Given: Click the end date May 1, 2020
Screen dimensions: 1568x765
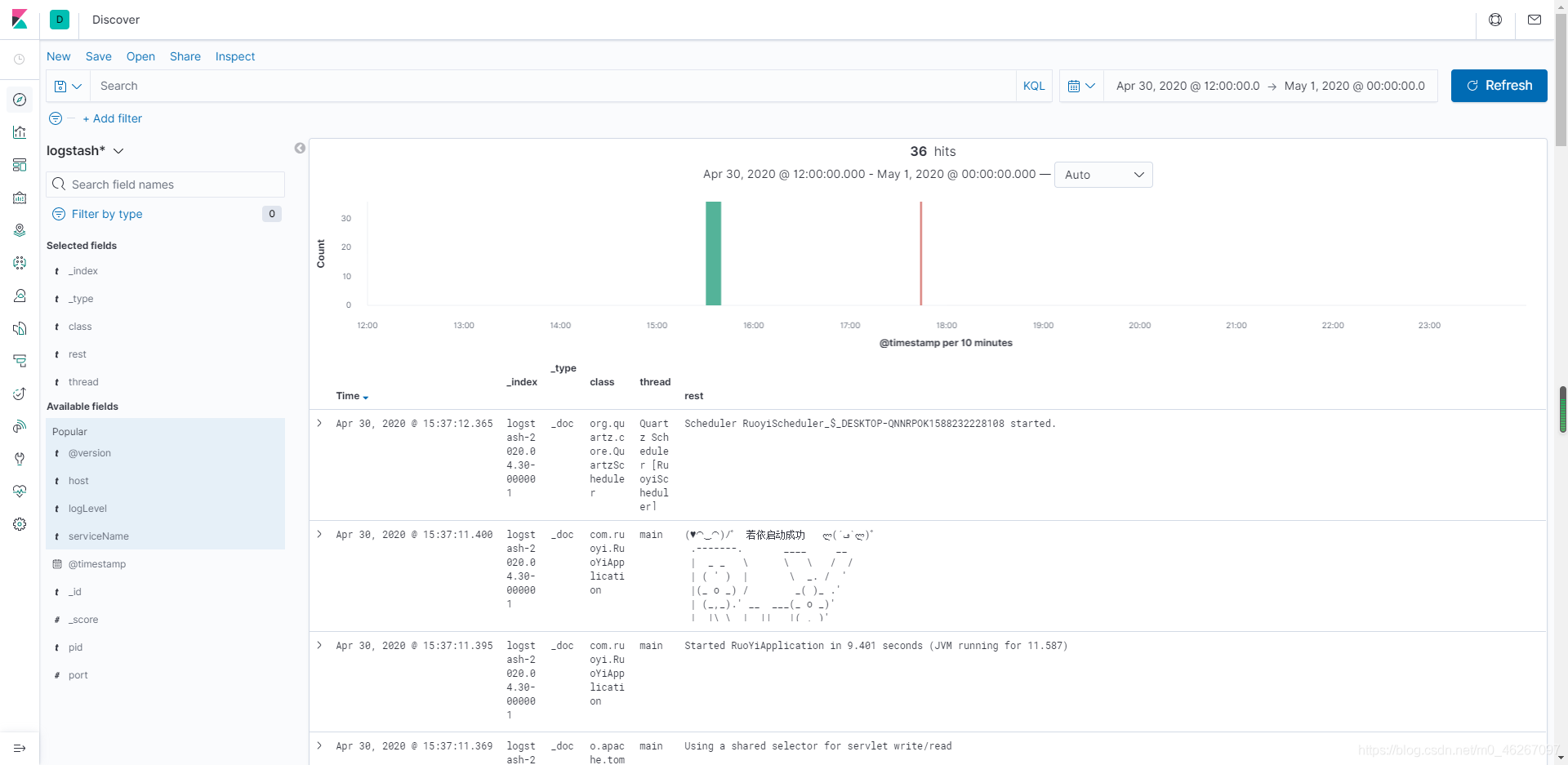Looking at the screenshot, I should coord(1355,86).
